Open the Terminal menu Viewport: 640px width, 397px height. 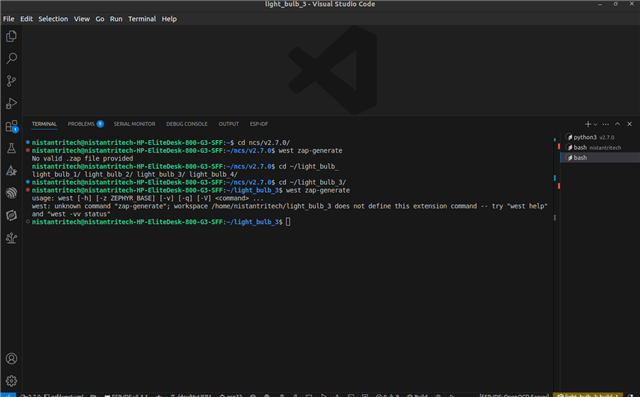point(142,19)
